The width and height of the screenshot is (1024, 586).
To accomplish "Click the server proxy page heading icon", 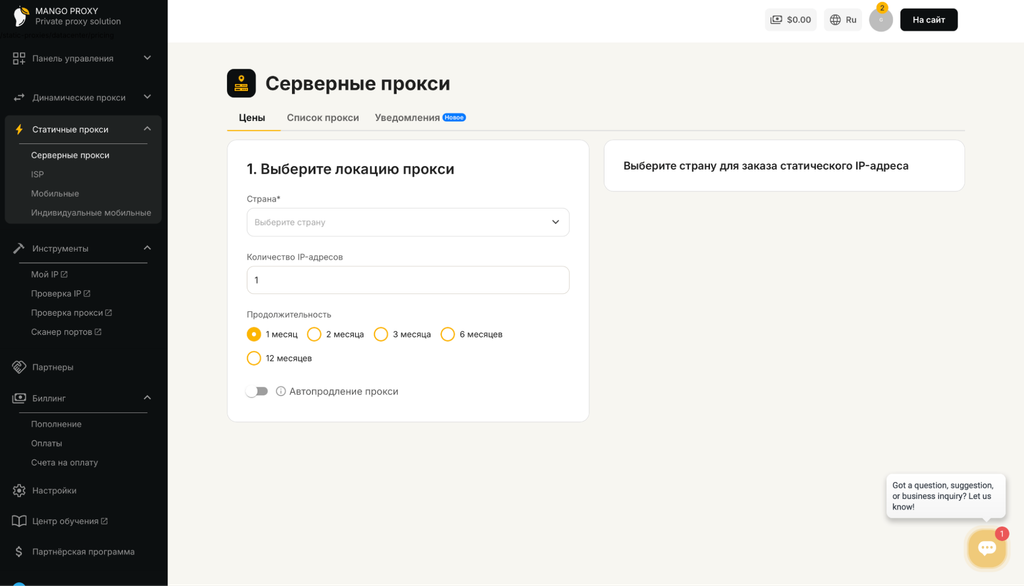I will (x=241, y=84).
